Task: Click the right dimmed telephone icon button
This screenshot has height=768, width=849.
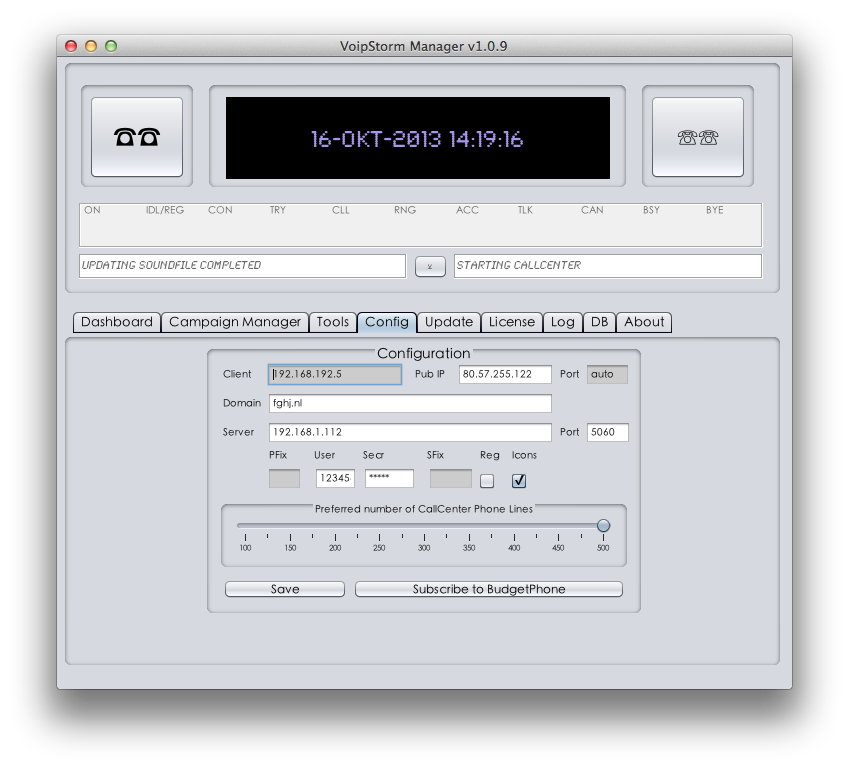Action: tap(697, 137)
